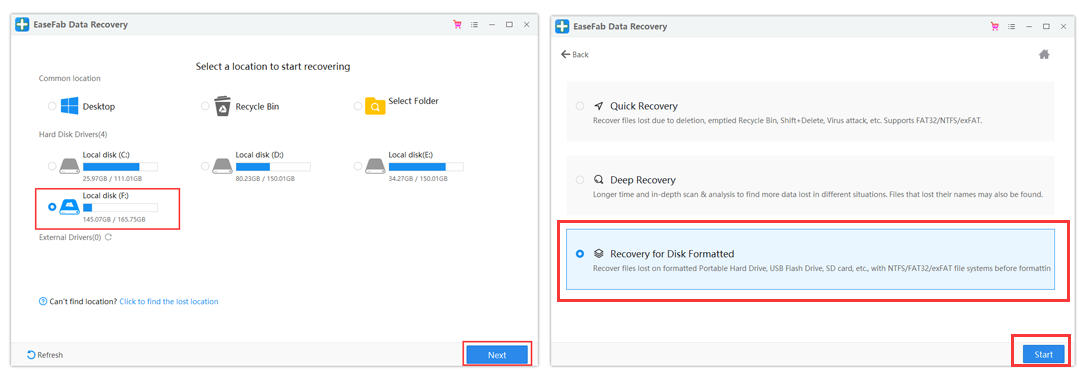This screenshot has height=378, width=1079.
Task: Click 'External Drivers(0)' label
Action: tap(70, 237)
